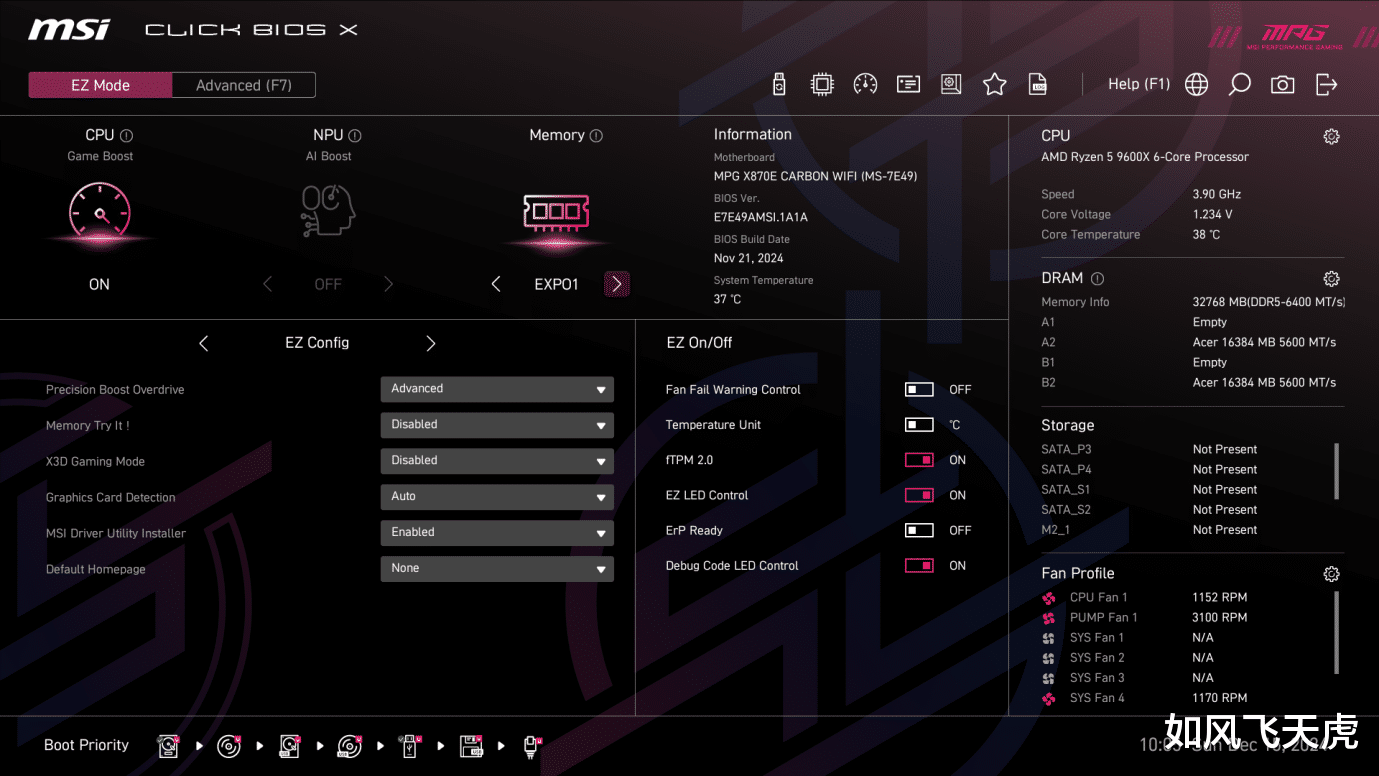
Task: Select the network boot device icon
Action: (x=532, y=746)
